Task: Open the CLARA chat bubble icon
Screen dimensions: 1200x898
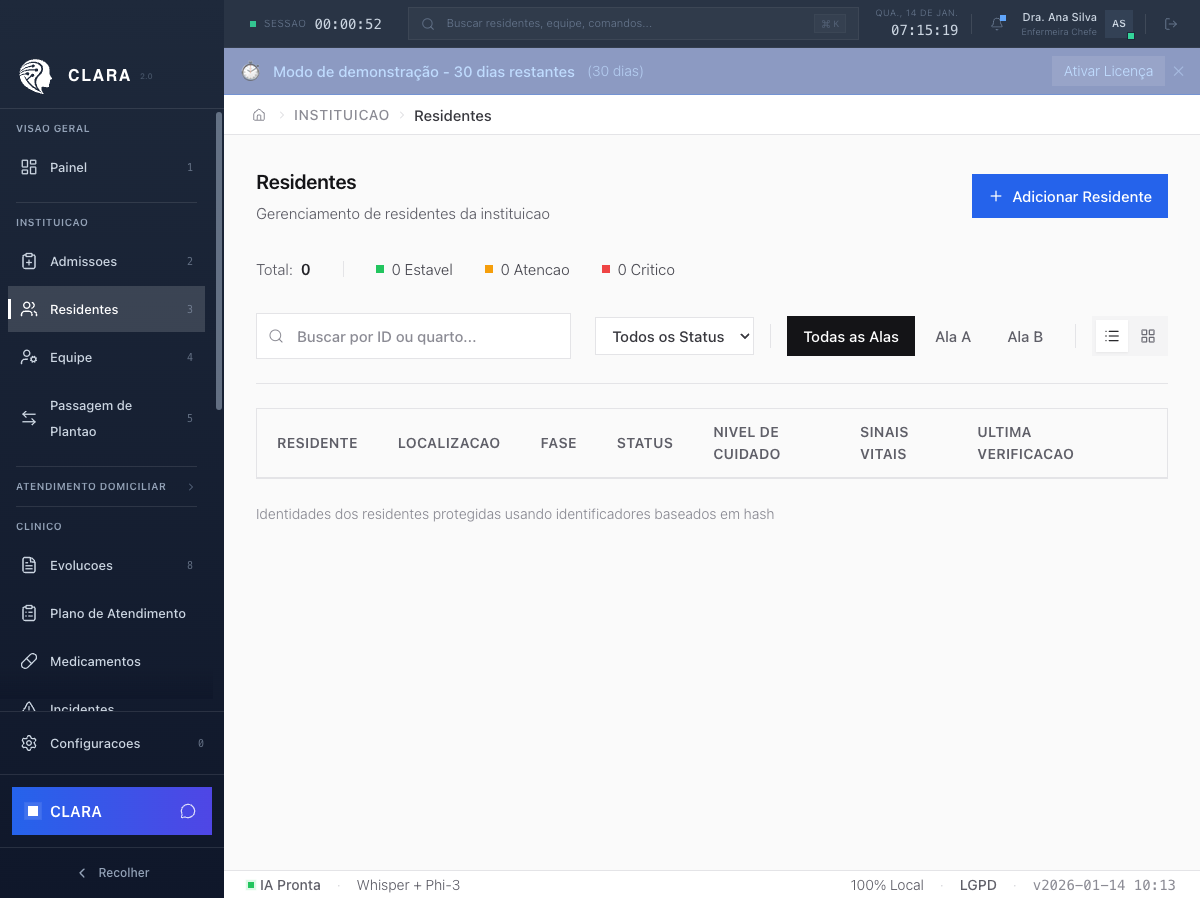Action: tap(187, 811)
